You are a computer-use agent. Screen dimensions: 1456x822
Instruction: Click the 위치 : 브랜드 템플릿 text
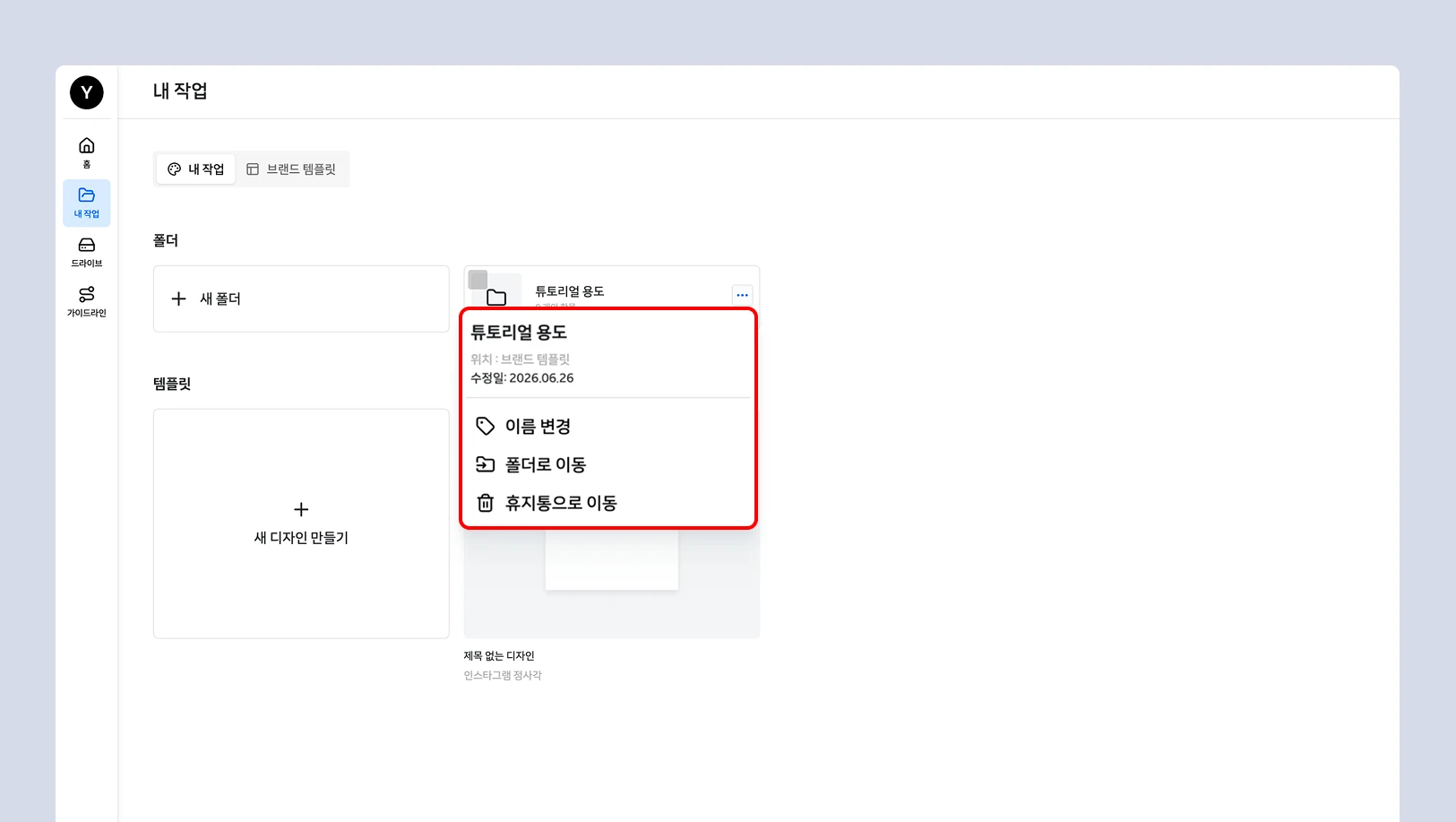(x=521, y=359)
